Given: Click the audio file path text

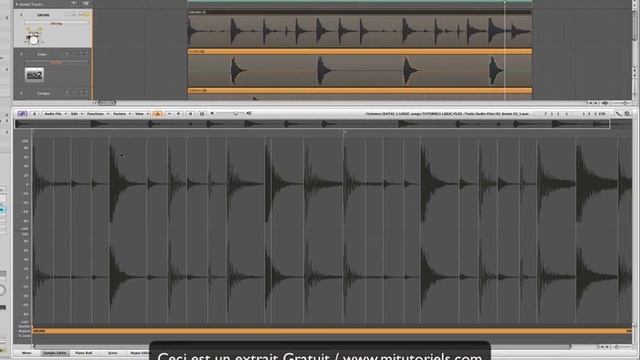Looking at the screenshot, I should tap(447, 114).
